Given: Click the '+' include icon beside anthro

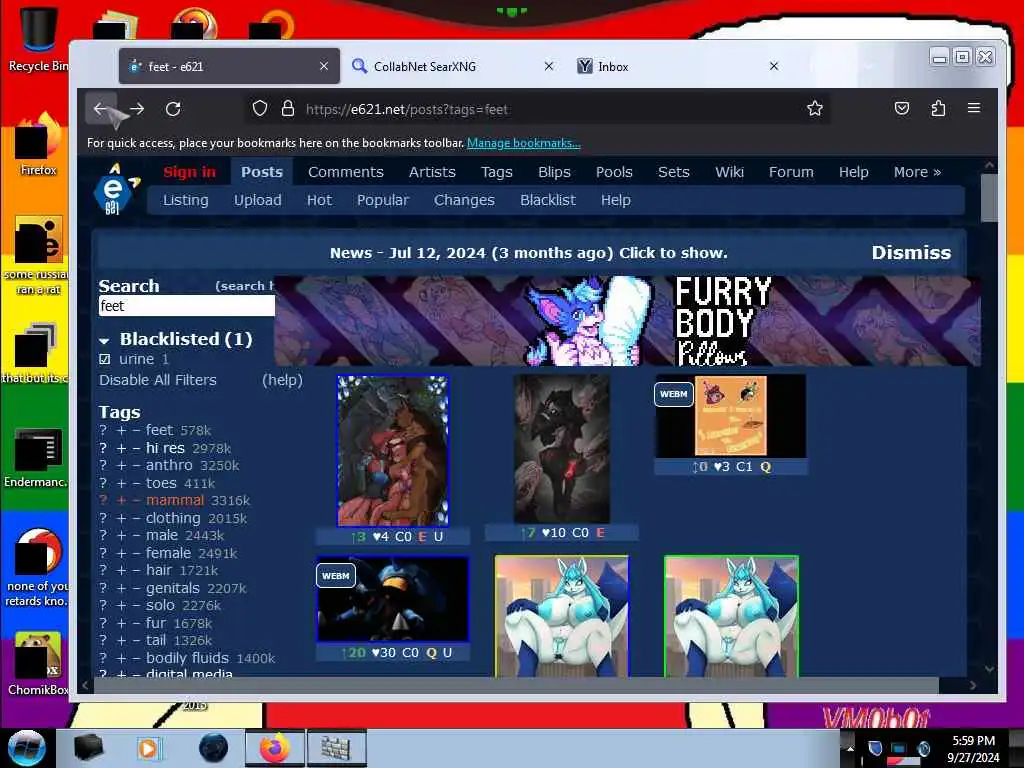Looking at the screenshot, I should pos(121,466).
